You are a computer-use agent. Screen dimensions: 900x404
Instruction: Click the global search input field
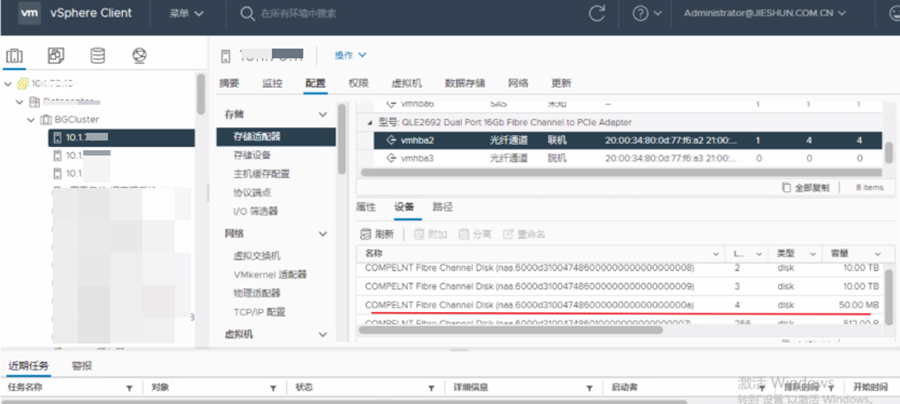tap(400, 14)
